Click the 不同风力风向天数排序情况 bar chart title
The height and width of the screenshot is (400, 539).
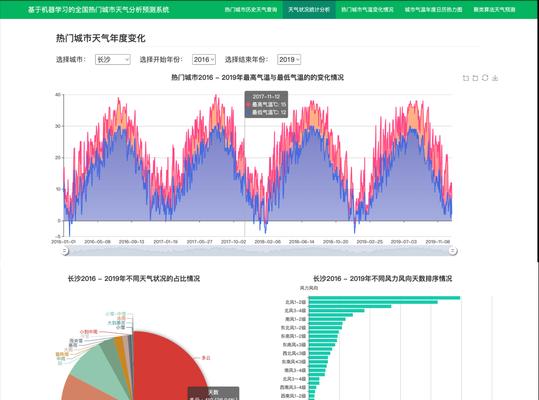click(x=382, y=279)
